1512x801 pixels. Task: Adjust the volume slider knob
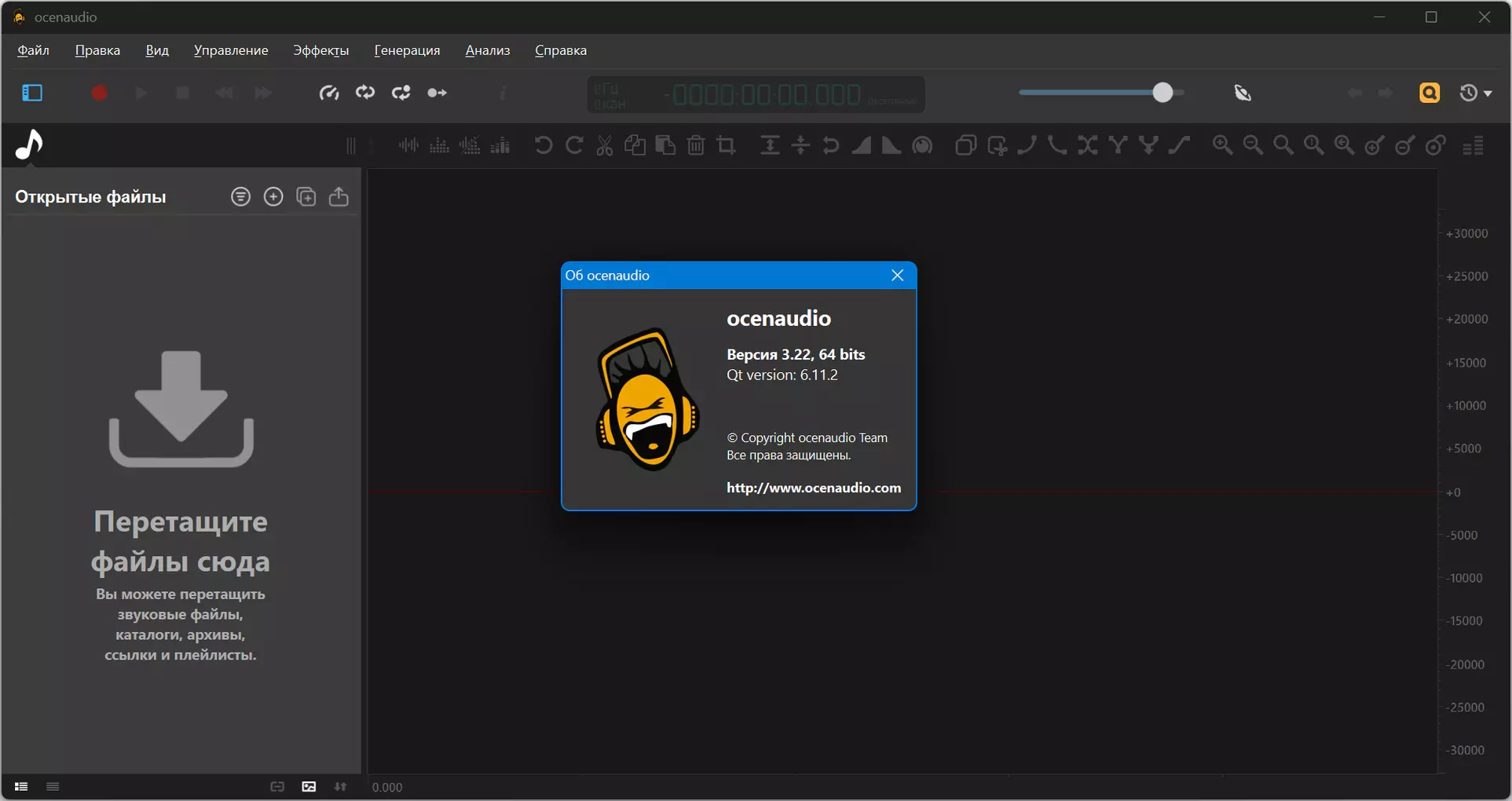click(1162, 93)
